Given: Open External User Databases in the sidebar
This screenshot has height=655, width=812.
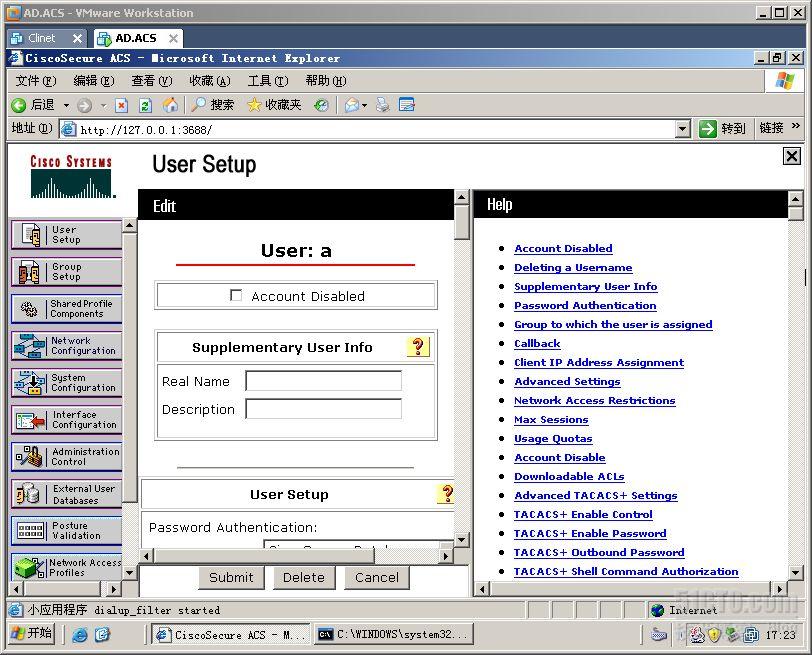Looking at the screenshot, I should click(66, 494).
